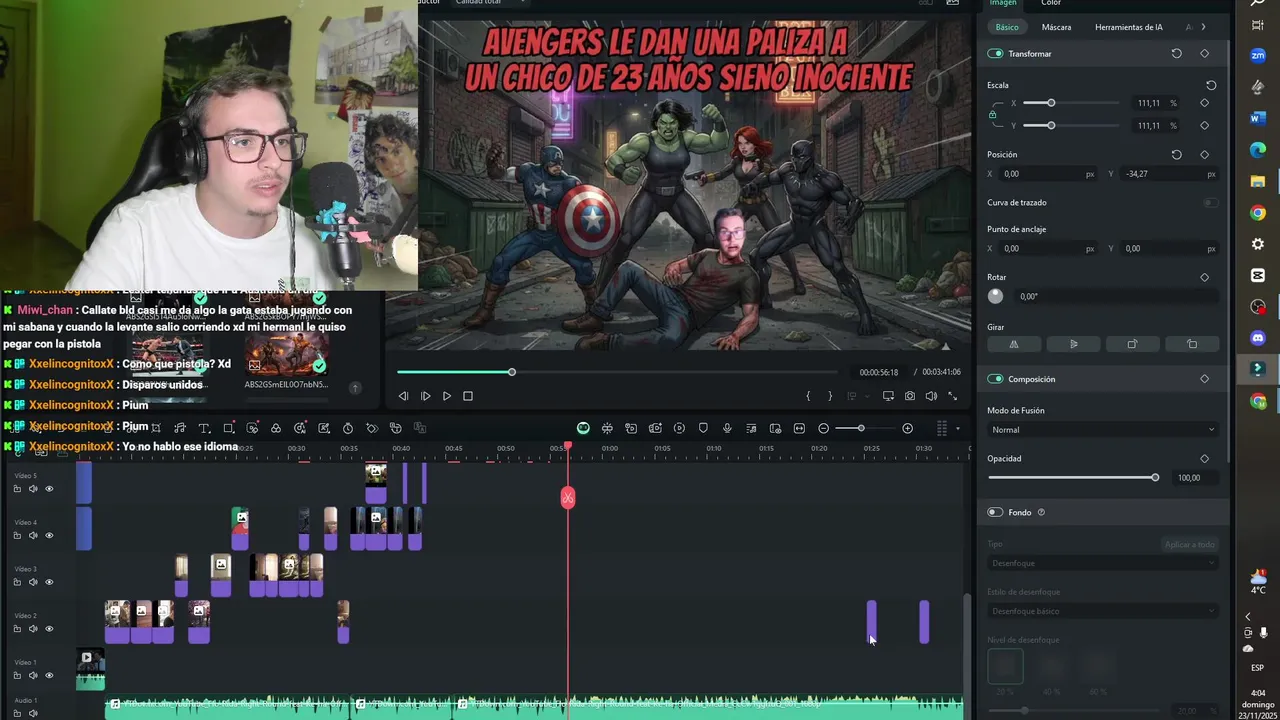
Task: Set mark out point with right brace
Action: click(829, 396)
